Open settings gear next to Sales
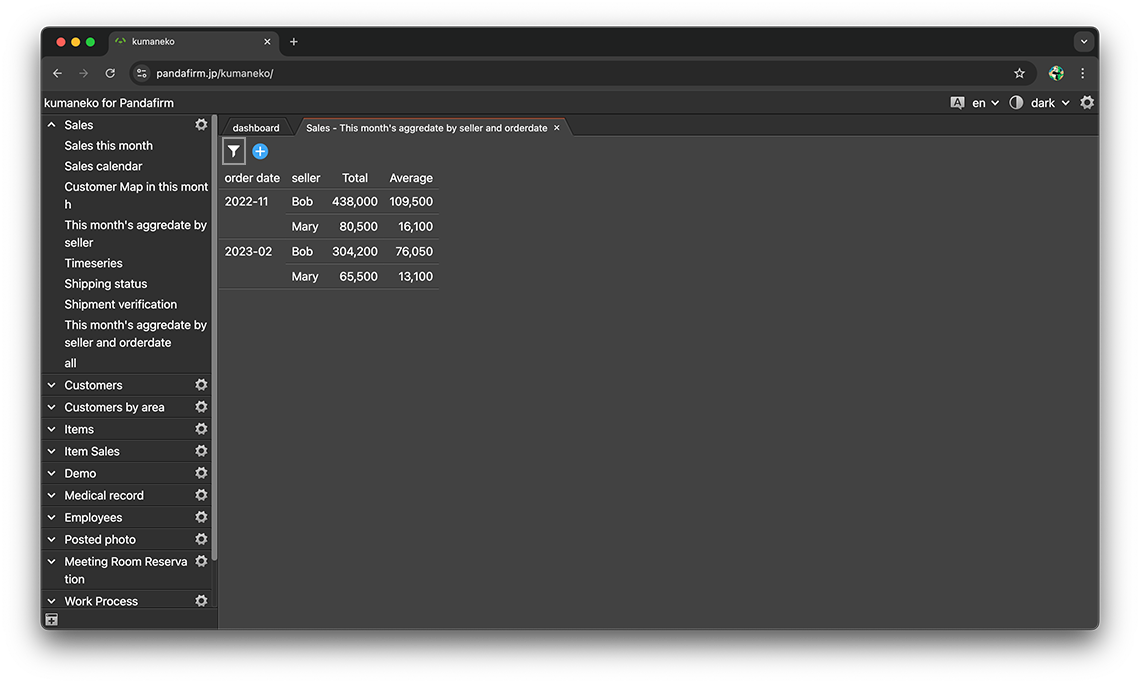 pos(201,125)
